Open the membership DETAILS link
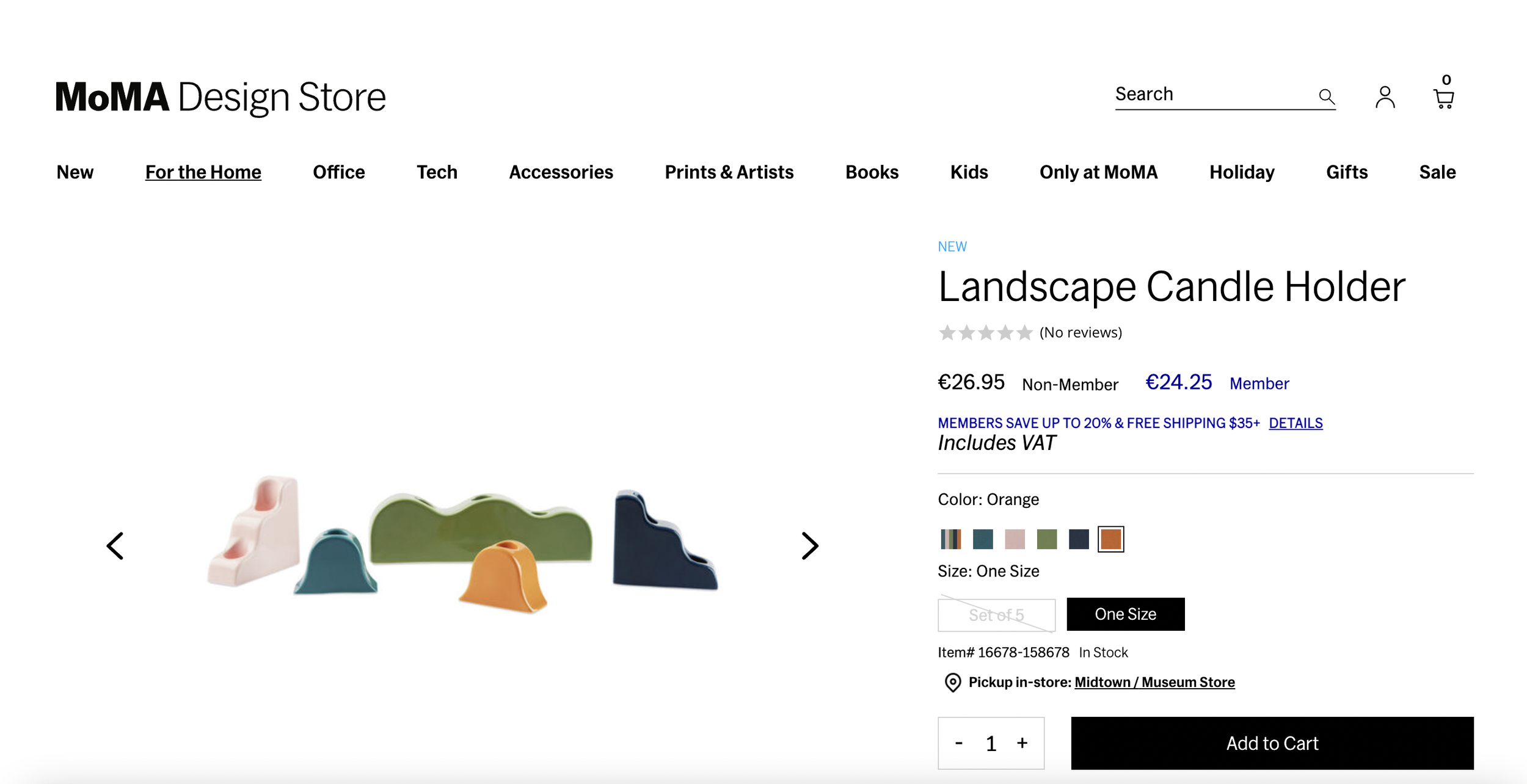 [1295, 423]
